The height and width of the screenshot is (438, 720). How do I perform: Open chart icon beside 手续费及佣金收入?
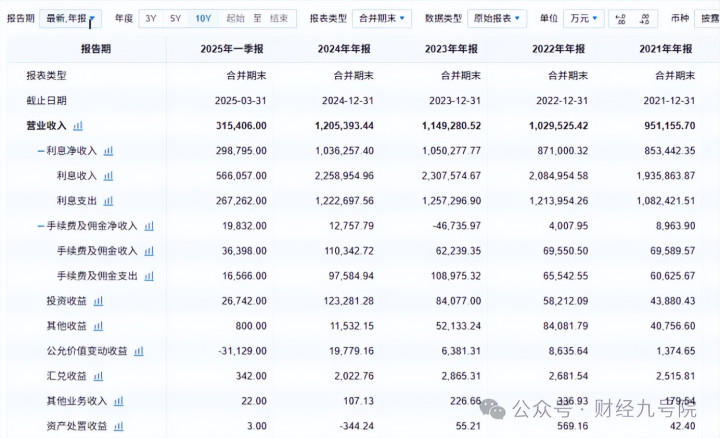tap(149, 251)
